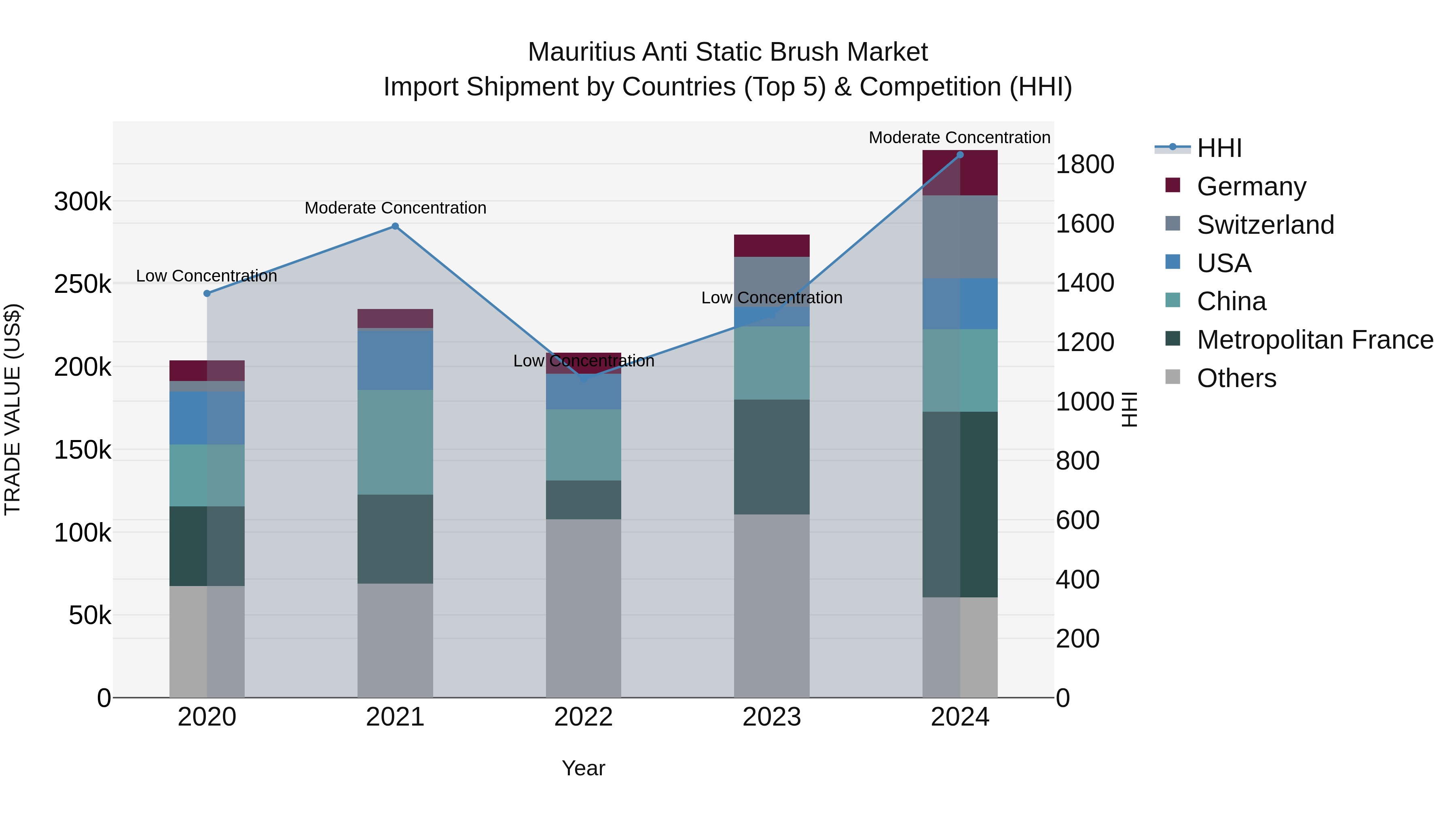The width and height of the screenshot is (1456, 819).
Task: Click the 'Import Shipment by Countries' subtitle line
Action: click(728, 87)
